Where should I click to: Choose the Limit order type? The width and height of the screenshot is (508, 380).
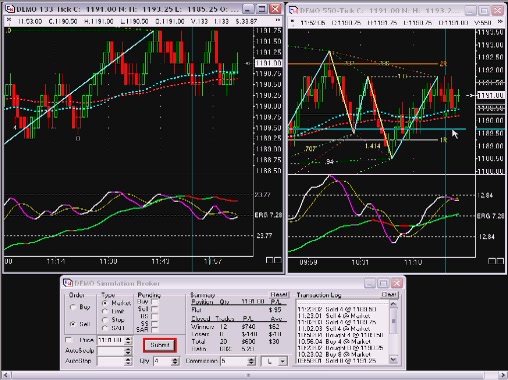point(105,311)
